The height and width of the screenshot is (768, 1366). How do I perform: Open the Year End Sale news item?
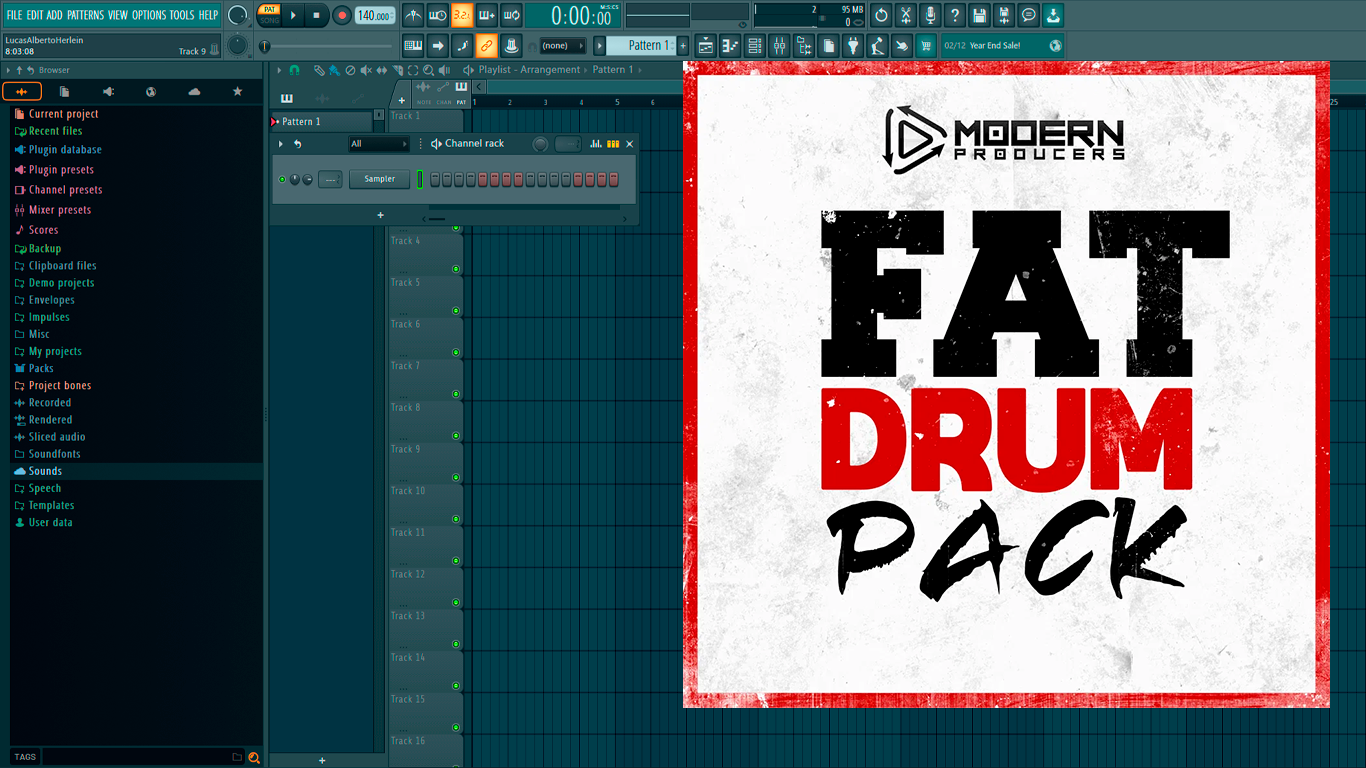pos(1003,45)
